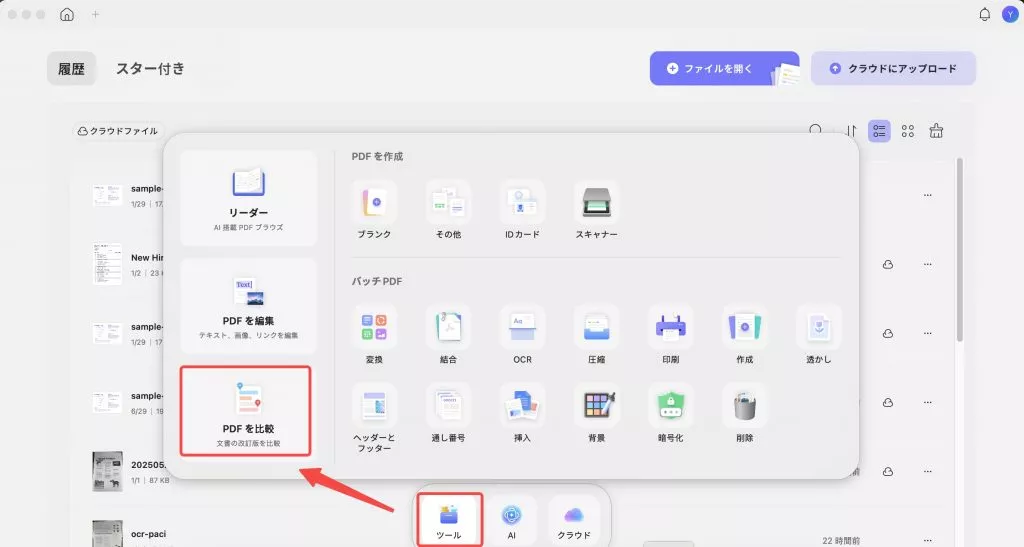1024x547 pixels.
Task: Click the ツール button in bottom dock
Action: (449, 520)
